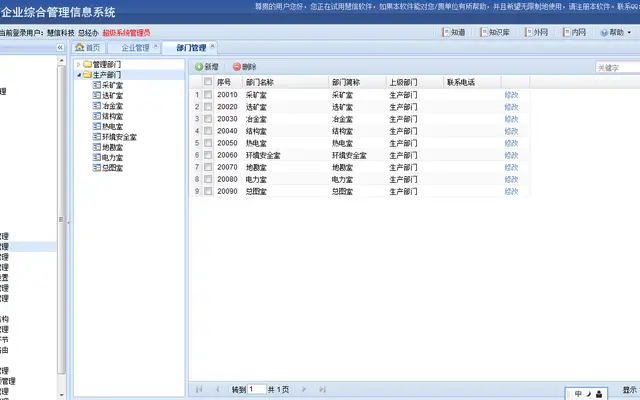This screenshot has height=400, width=640.
Task: Switch to the 企业管理 tab
Action: pos(135,48)
